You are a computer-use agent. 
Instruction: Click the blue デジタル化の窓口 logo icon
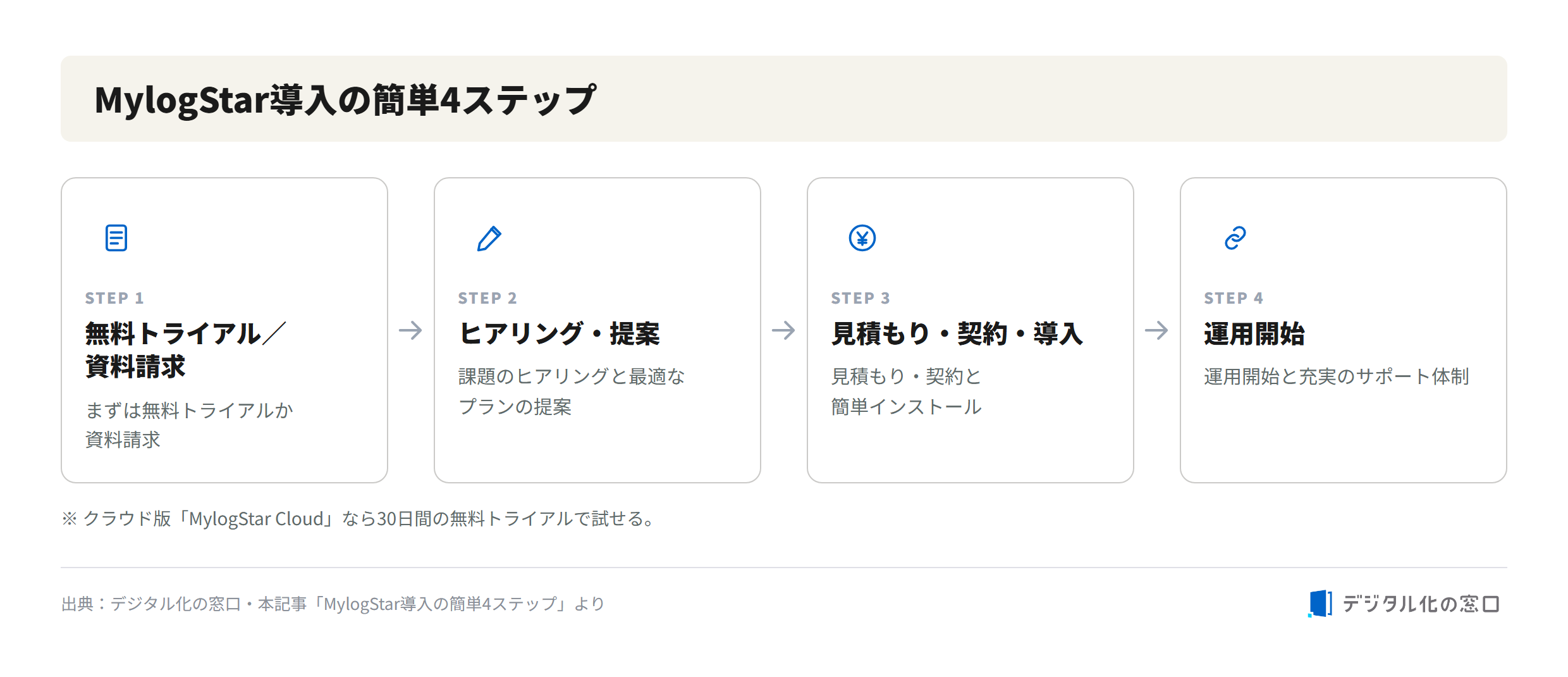[1320, 603]
